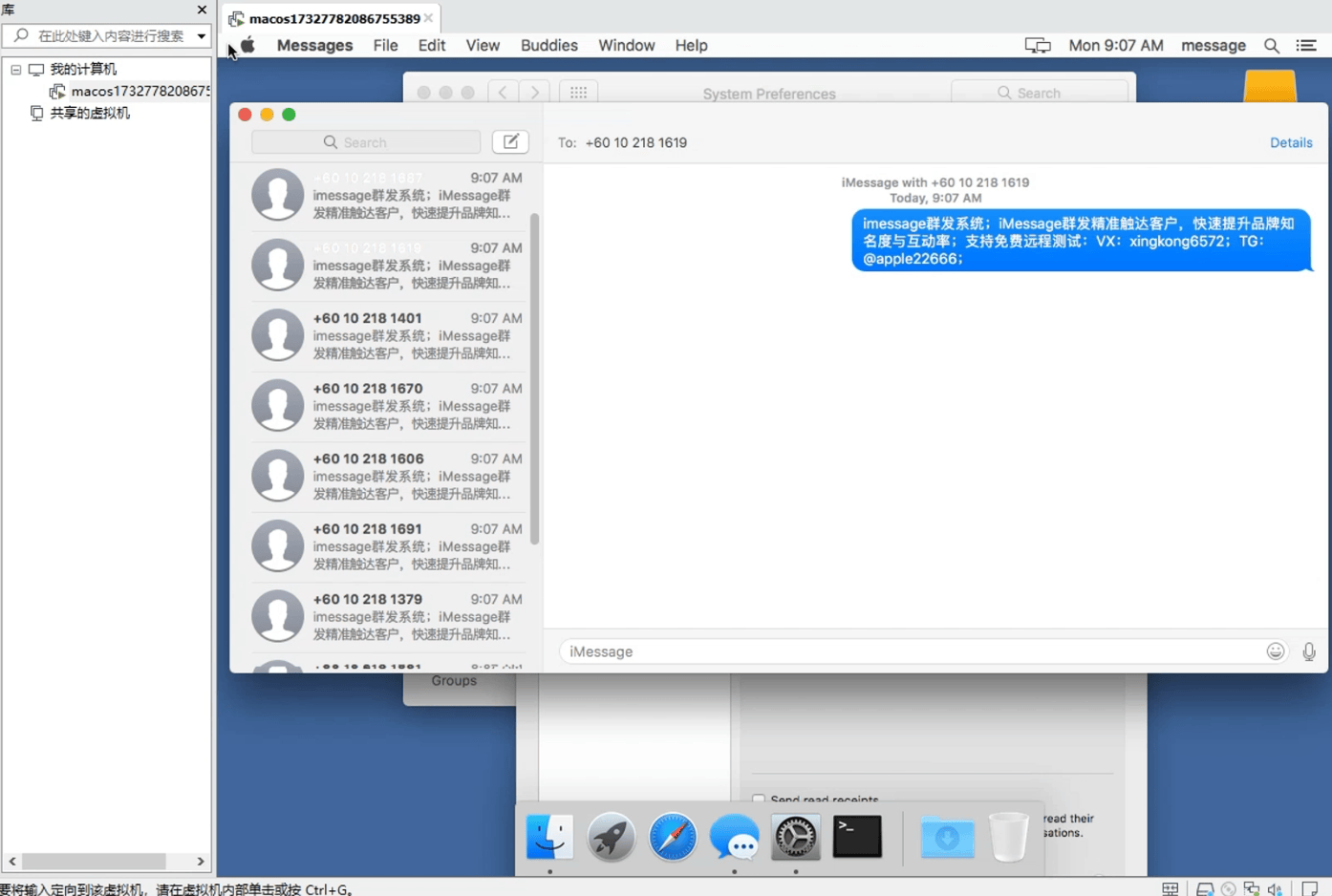Select the topmost conversation ending 1687
1332x896 pixels.
pos(387,195)
